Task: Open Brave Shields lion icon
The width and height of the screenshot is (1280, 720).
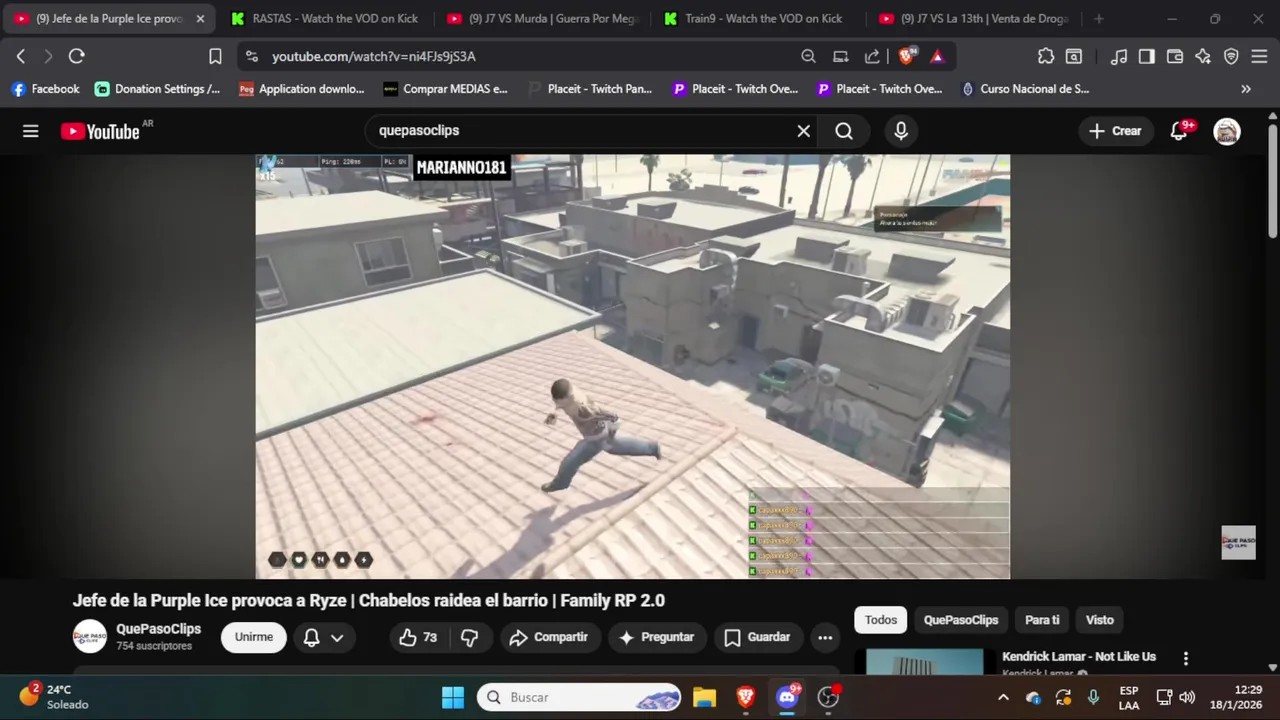Action: click(907, 56)
